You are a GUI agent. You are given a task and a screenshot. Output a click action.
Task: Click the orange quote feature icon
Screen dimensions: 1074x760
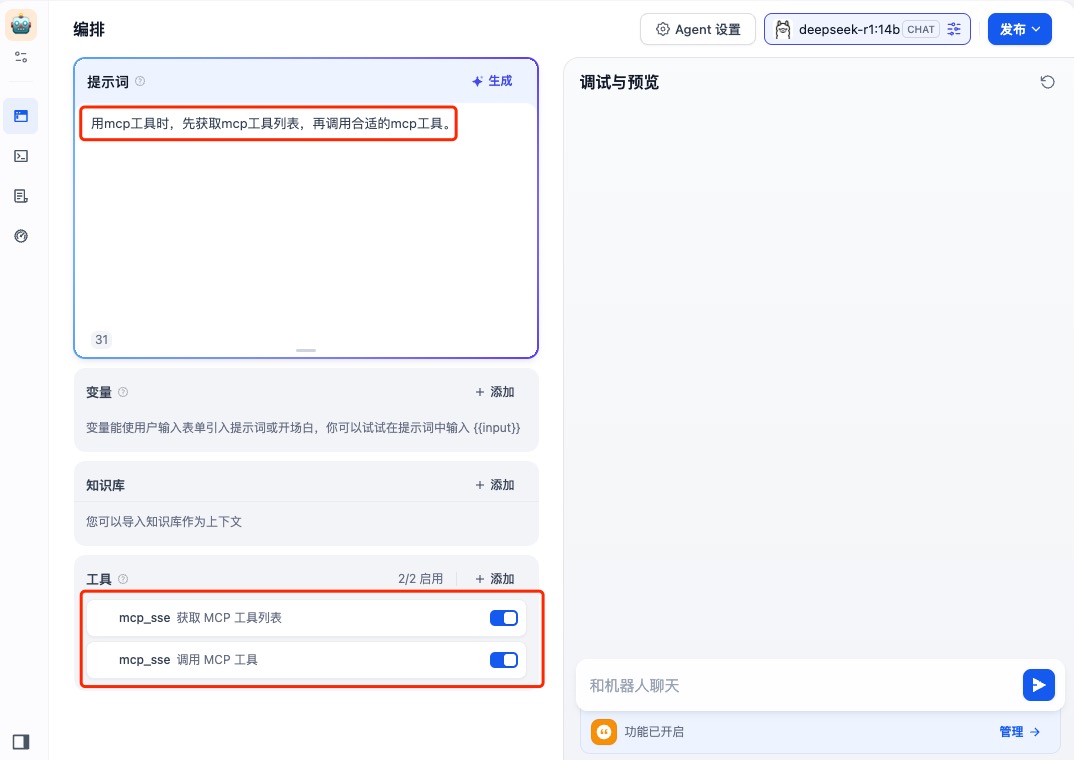click(604, 732)
